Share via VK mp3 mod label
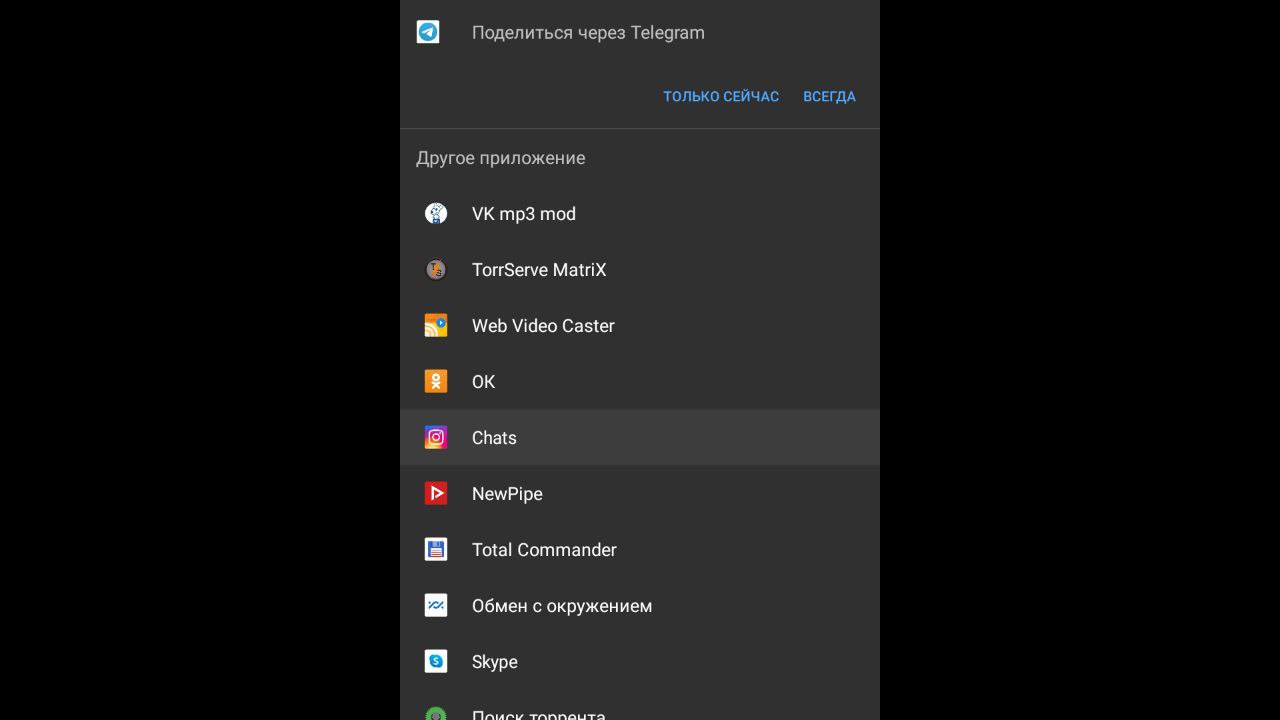This screenshot has width=1280, height=720. (x=524, y=213)
